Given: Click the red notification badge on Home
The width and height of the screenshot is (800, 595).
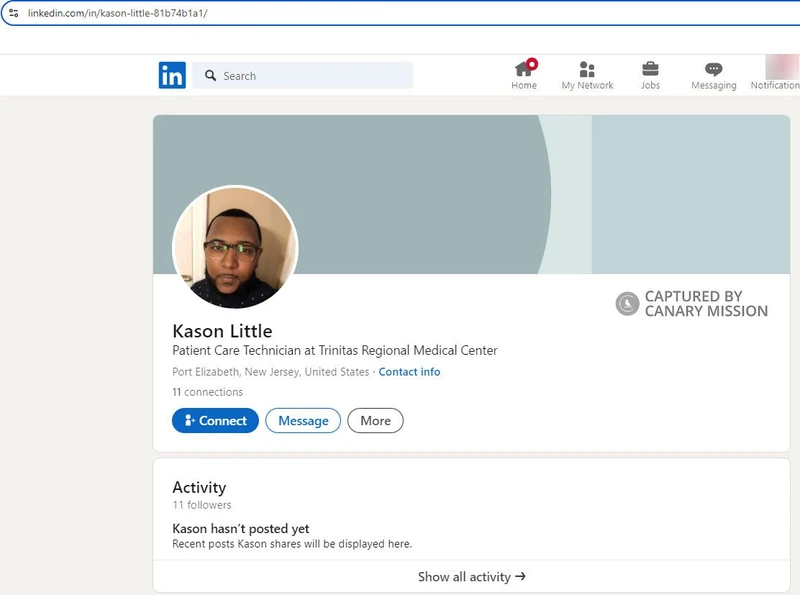Looking at the screenshot, I should (530, 60).
